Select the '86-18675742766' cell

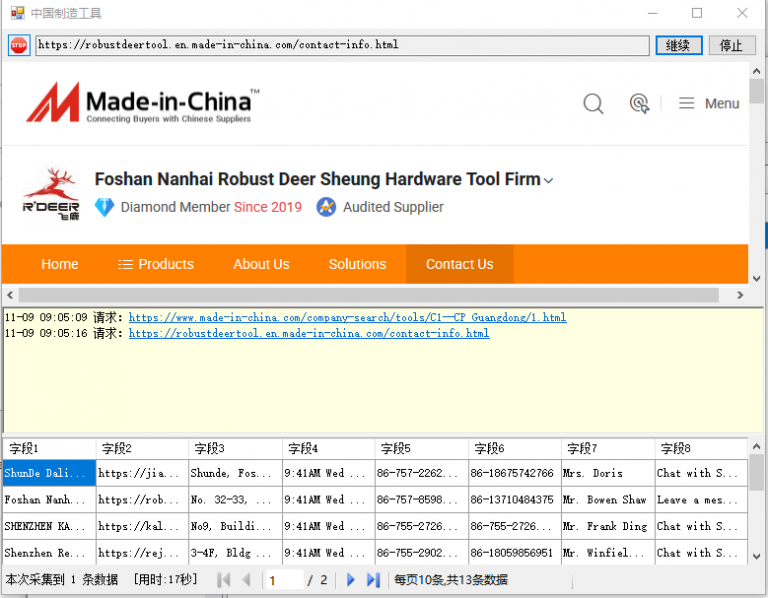(515, 473)
